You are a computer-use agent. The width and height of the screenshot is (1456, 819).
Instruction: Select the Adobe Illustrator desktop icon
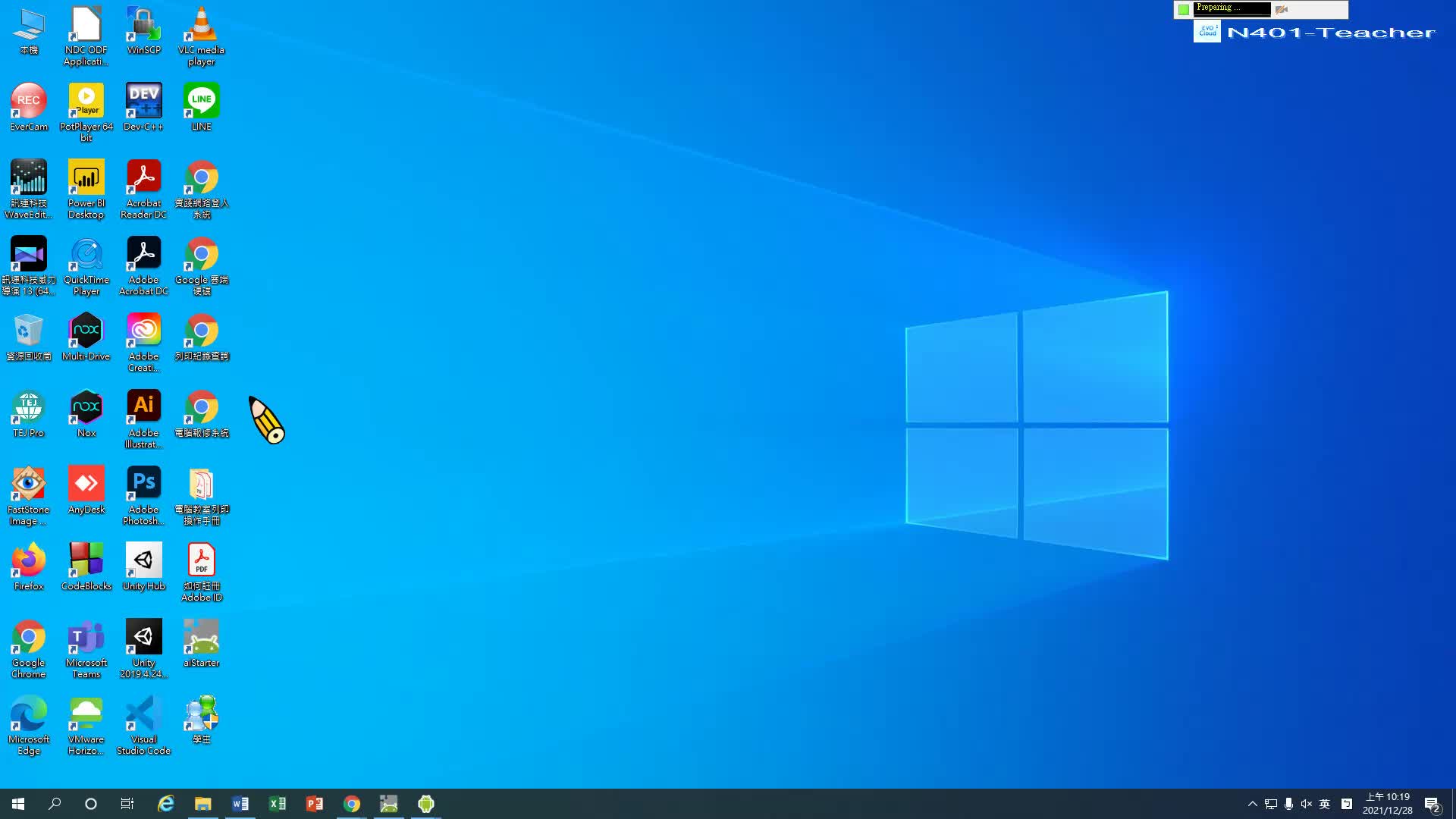click(x=143, y=419)
